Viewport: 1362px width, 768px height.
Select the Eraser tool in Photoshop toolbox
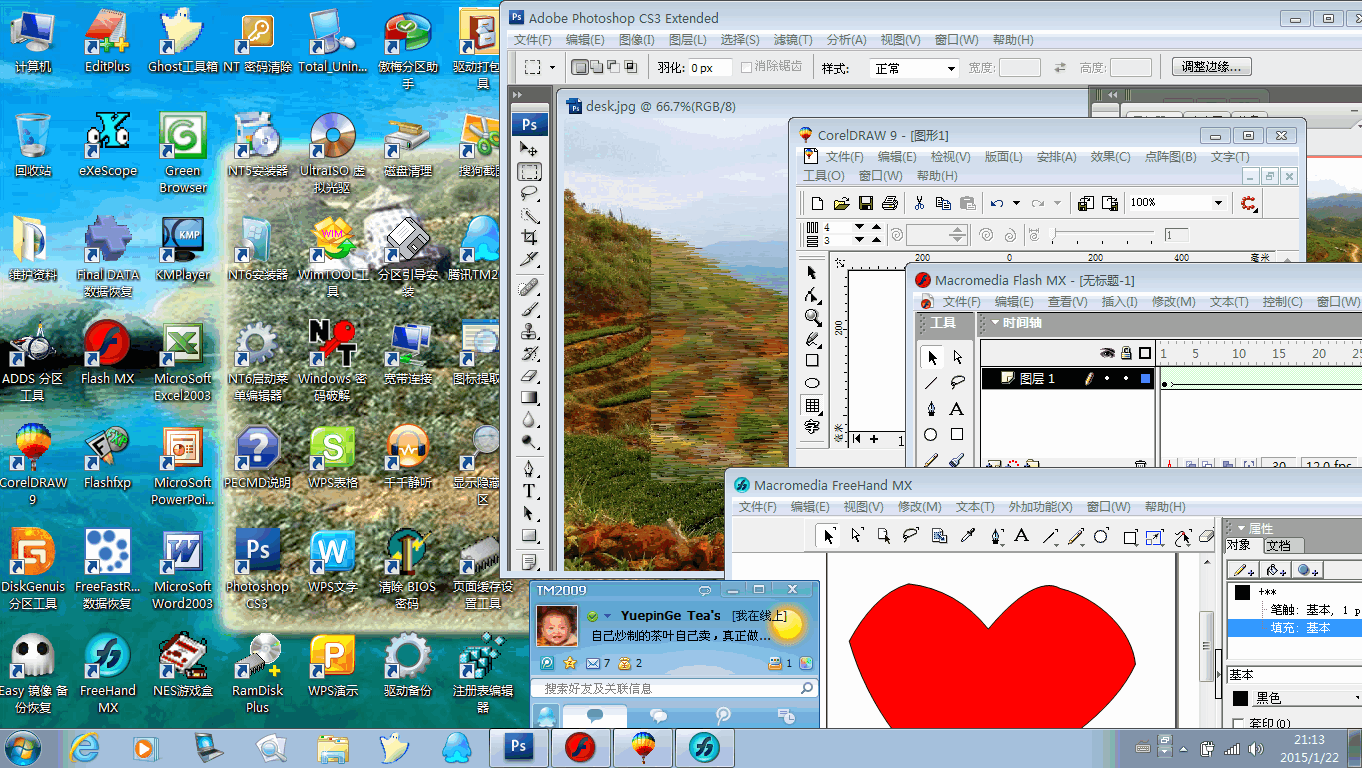[529, 376]
